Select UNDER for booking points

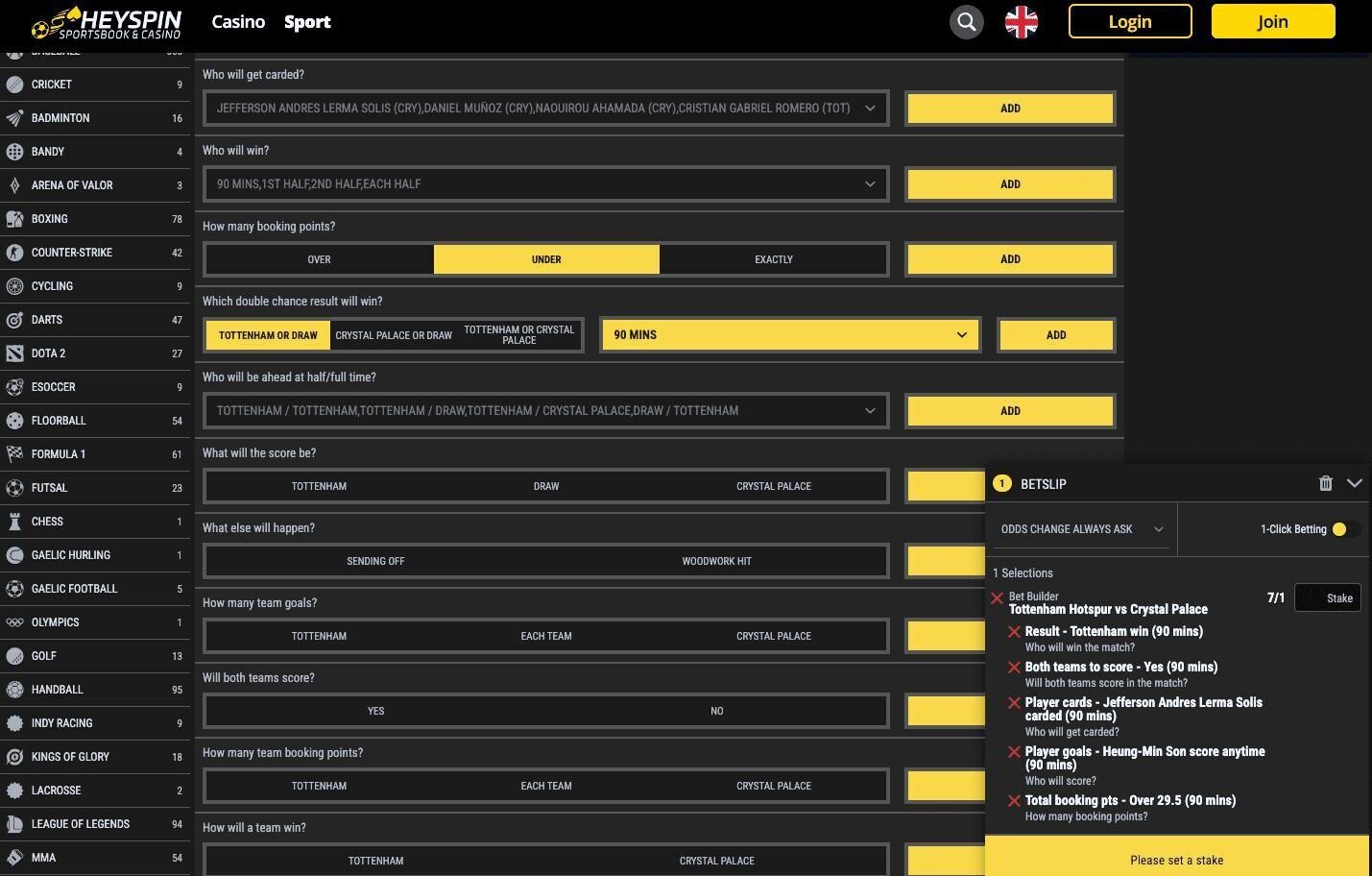click(546, 259)
